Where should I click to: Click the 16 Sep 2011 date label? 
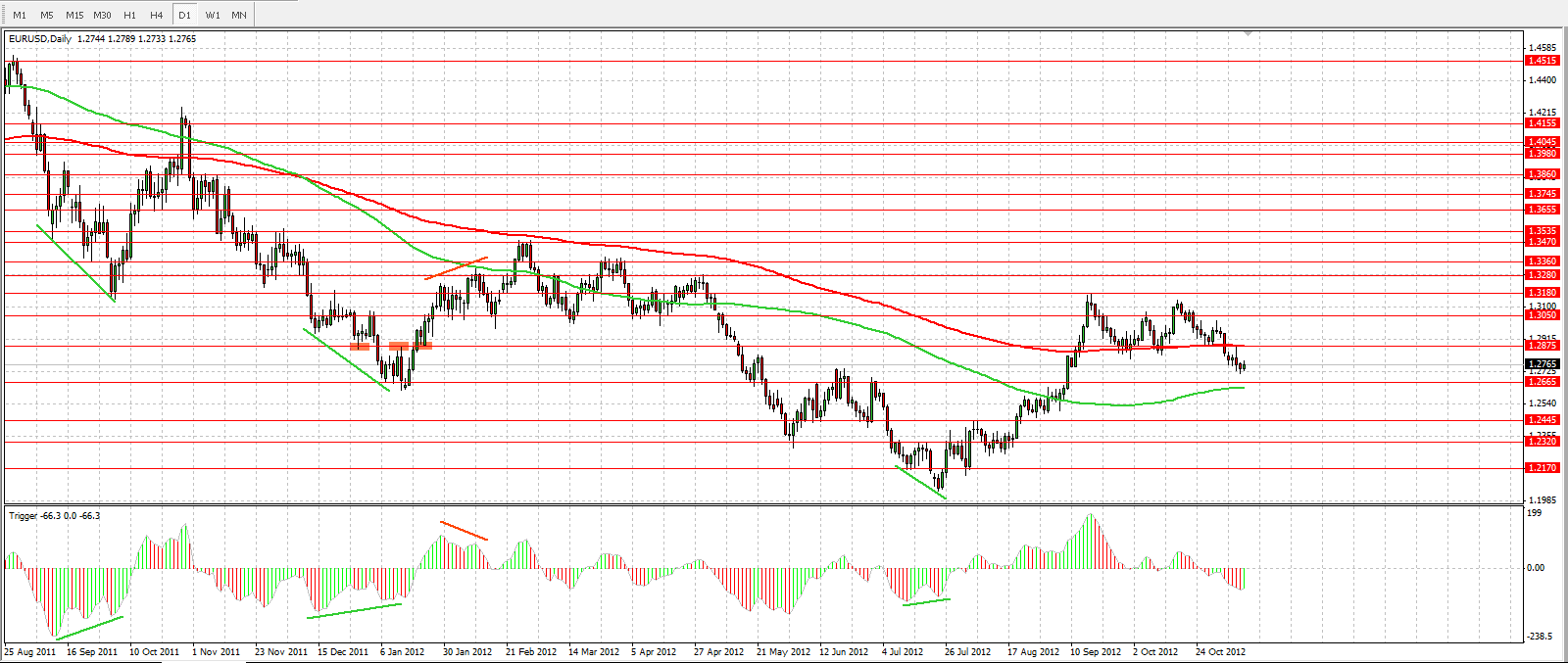coord(92,651)
